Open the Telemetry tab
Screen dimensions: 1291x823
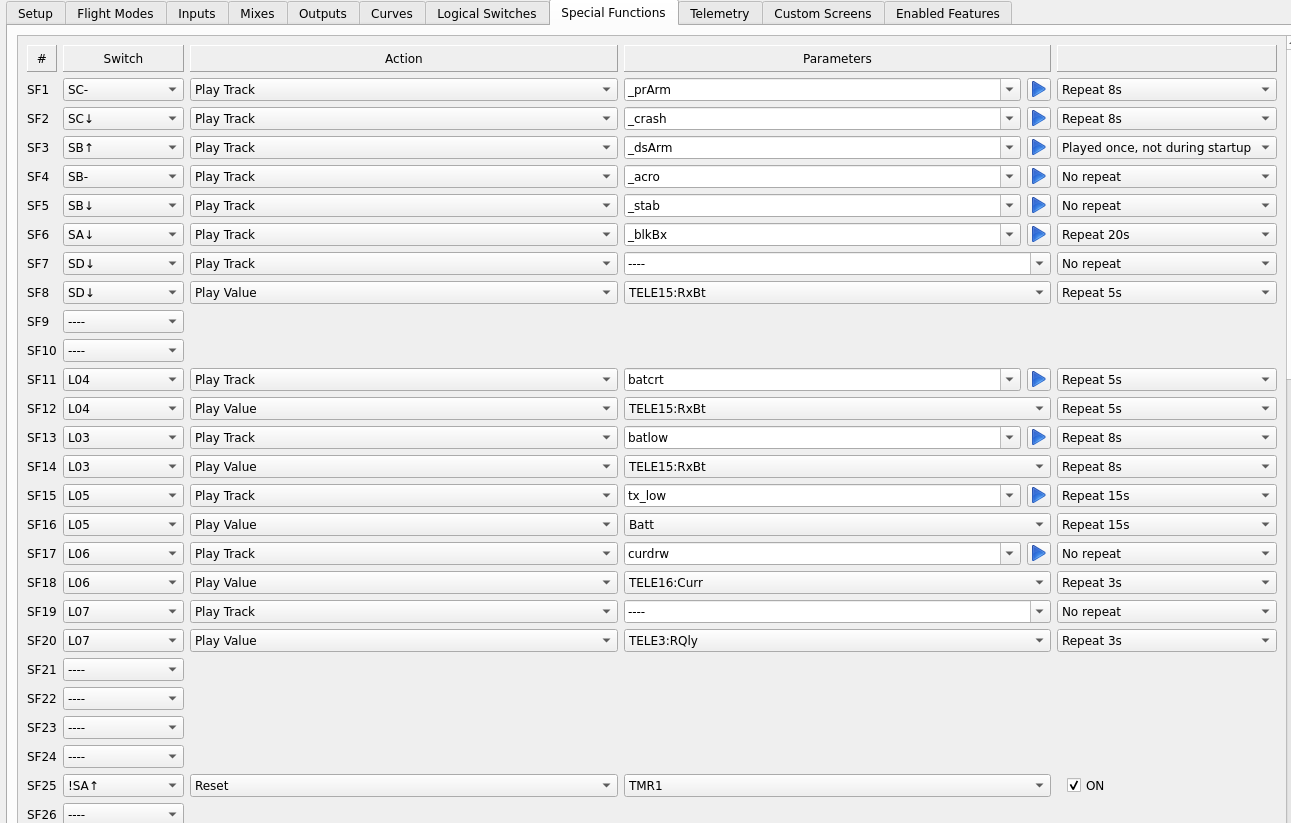click(x=719, y=14)
